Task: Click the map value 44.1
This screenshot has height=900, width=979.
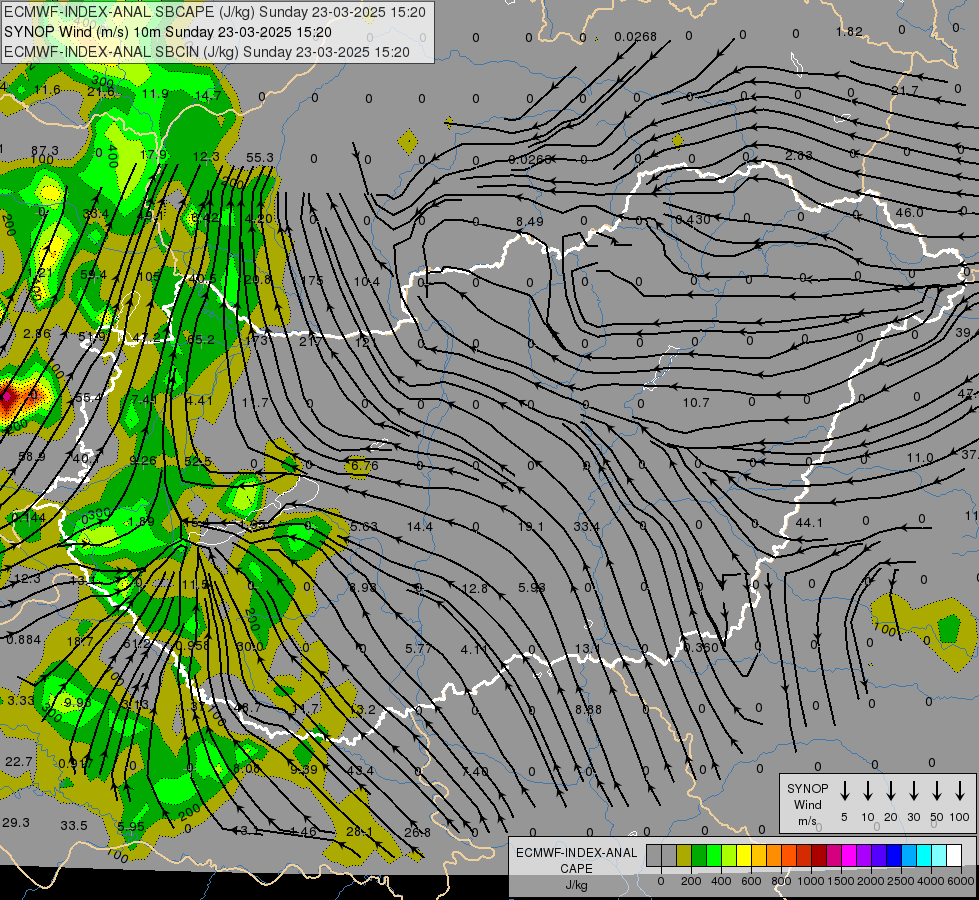Action: (809, 522)
